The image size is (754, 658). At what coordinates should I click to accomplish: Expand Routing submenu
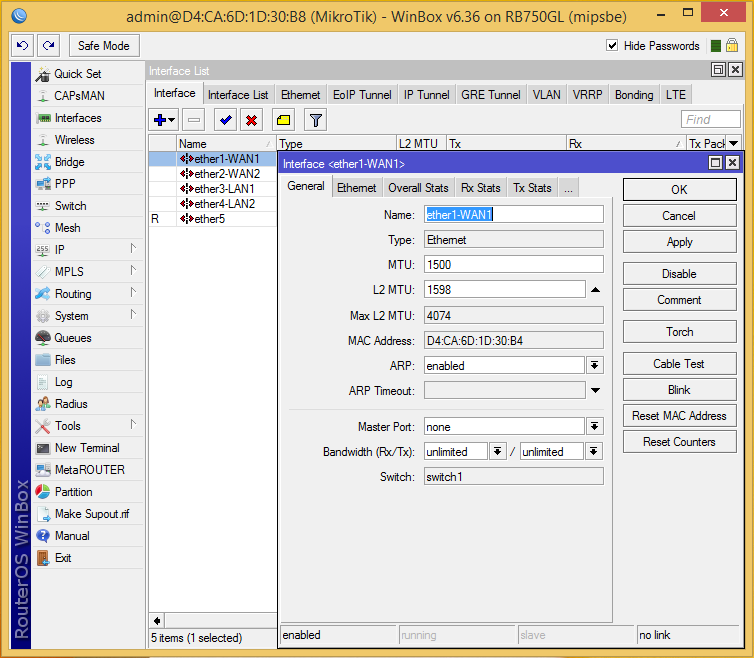pyautogui.click(x=133, y=292)
